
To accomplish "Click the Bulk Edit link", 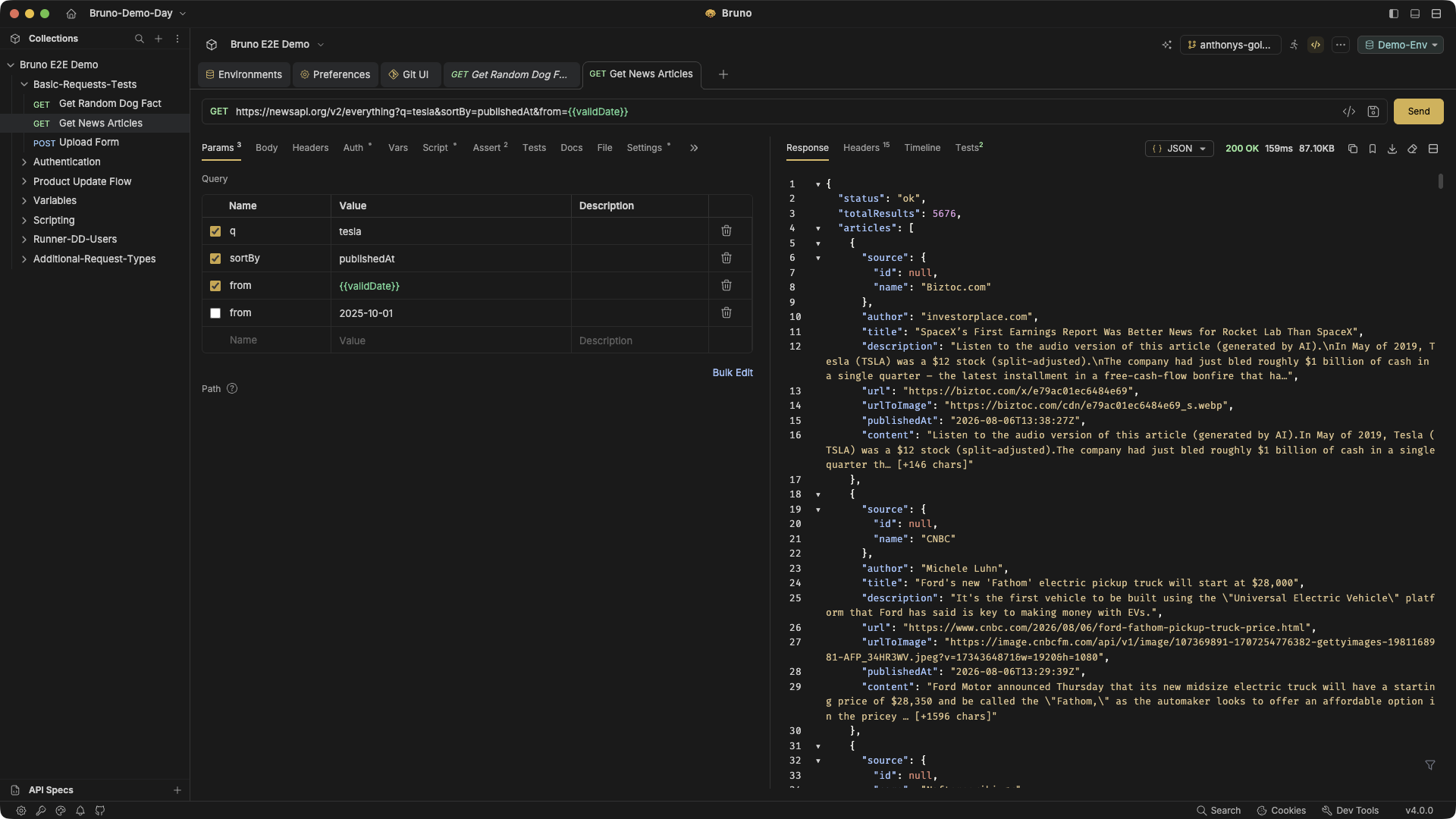I will coord(733,373).
